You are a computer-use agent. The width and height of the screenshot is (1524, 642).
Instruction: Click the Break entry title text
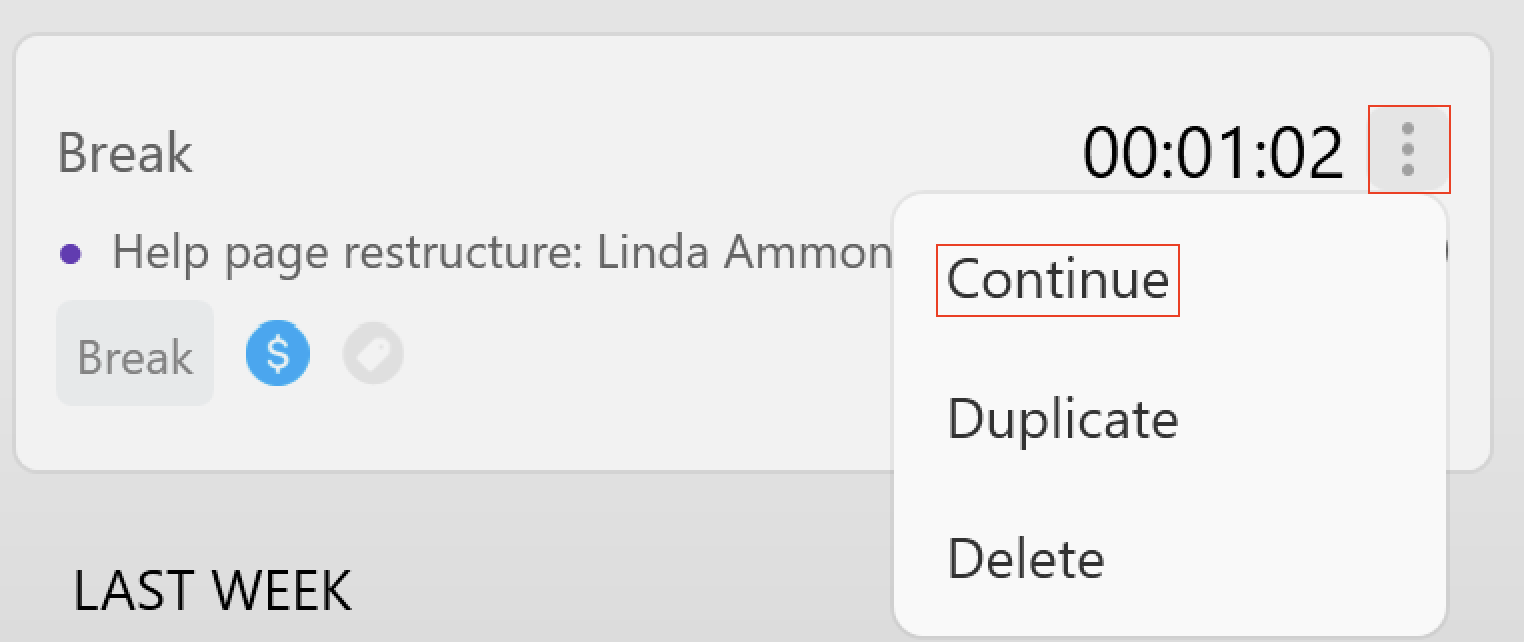125,153
